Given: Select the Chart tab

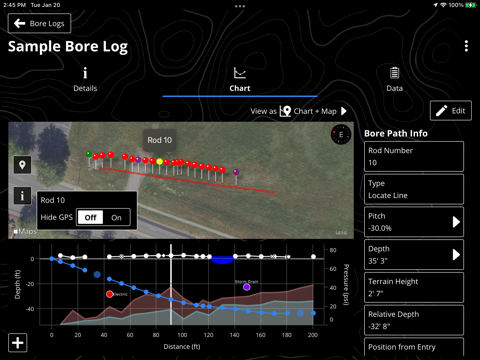Looking at the screenshot, I should [x=240, y=79].
